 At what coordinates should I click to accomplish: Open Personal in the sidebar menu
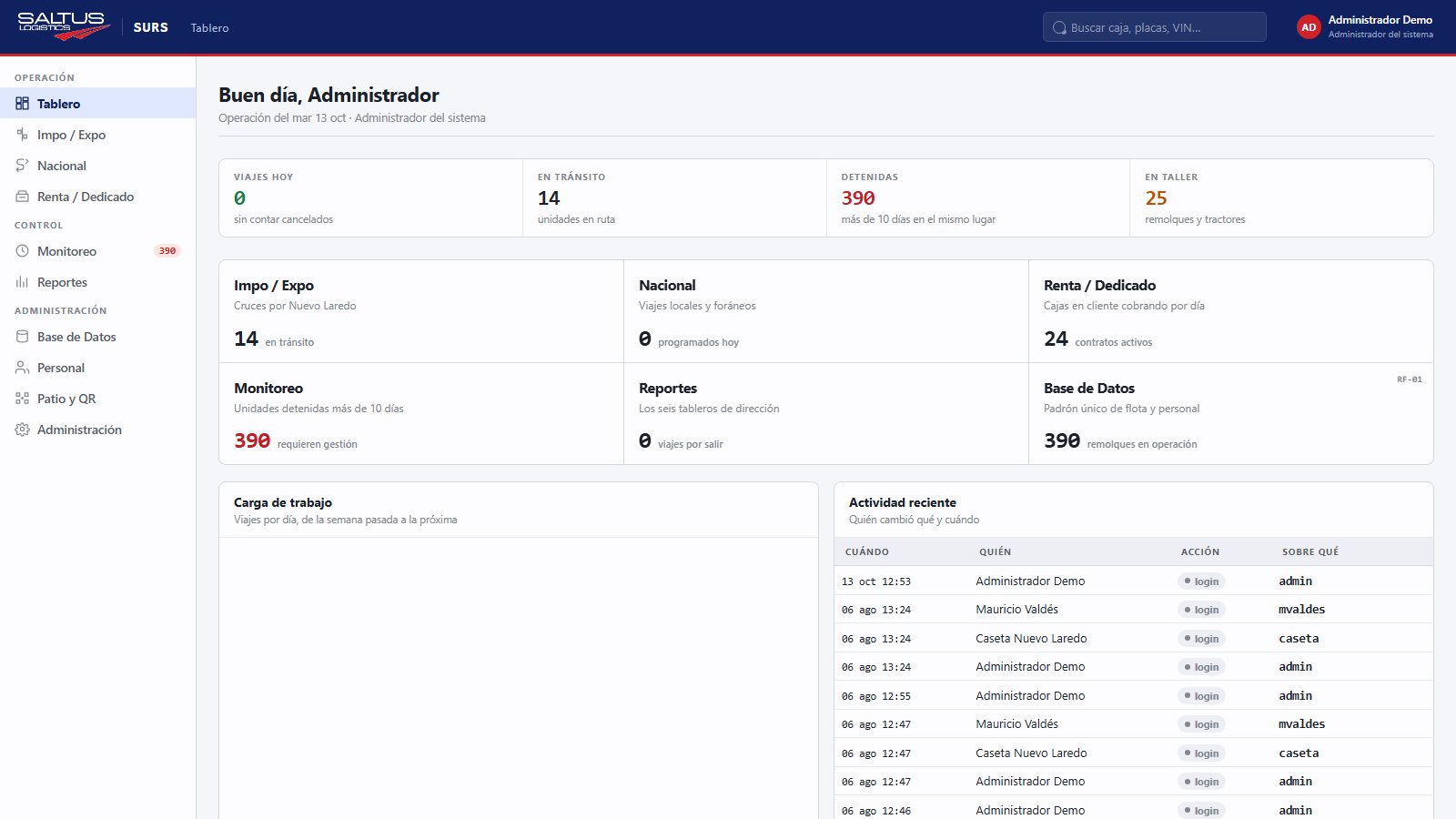pos(97,368)
